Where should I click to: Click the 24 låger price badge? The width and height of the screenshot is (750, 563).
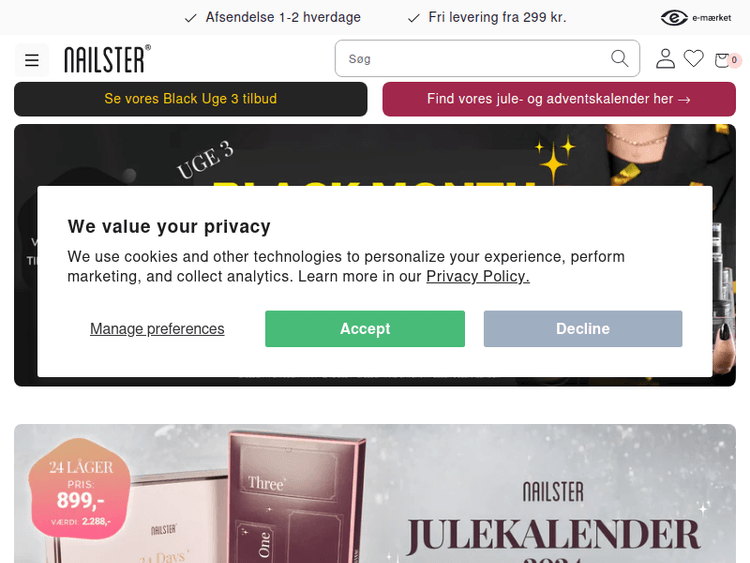(80, 488)
